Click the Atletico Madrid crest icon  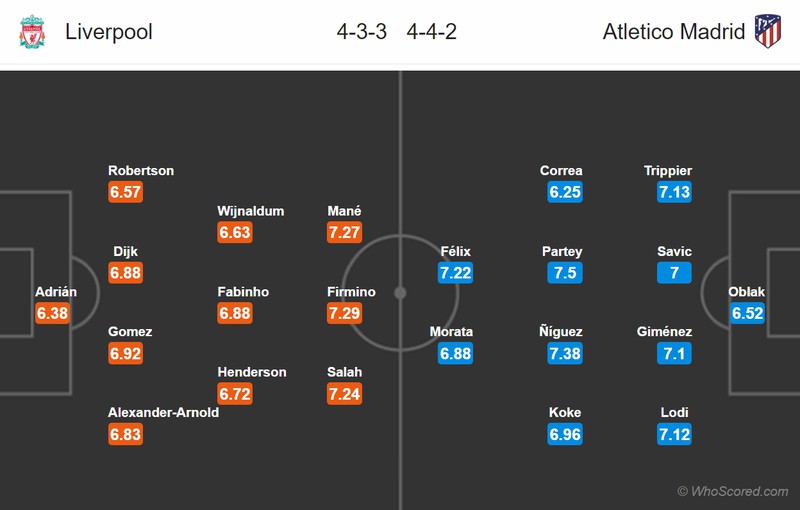tap(768, 31)
